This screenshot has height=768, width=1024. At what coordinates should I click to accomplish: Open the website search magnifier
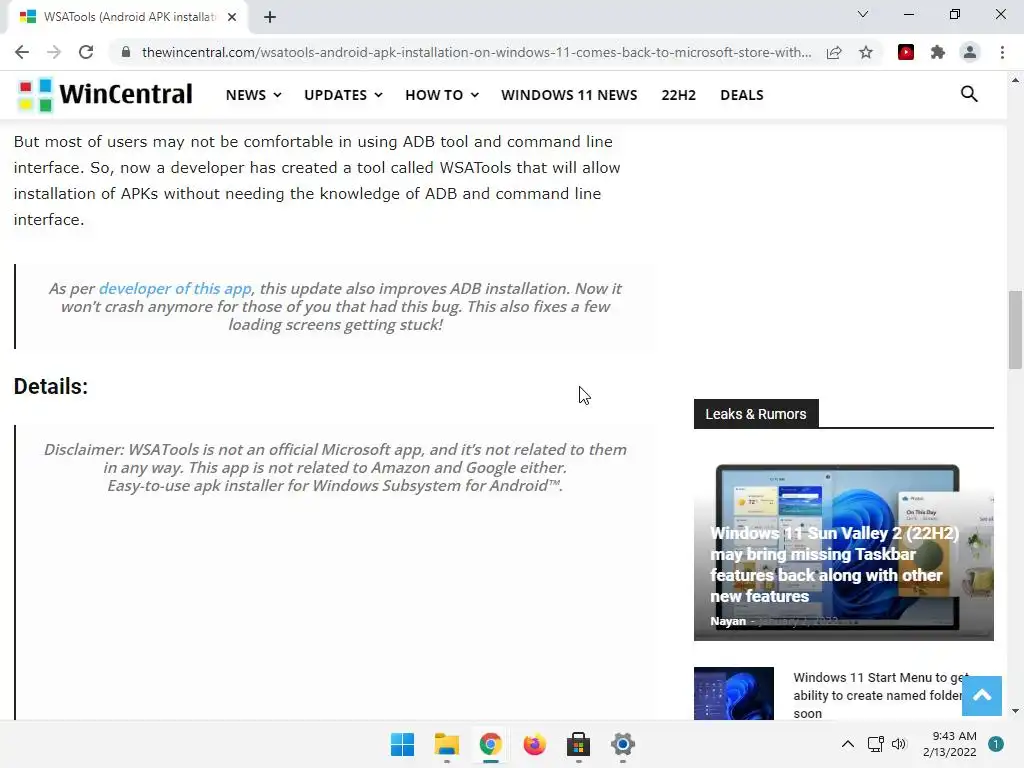pyautogui.click(x=969, y=94)
